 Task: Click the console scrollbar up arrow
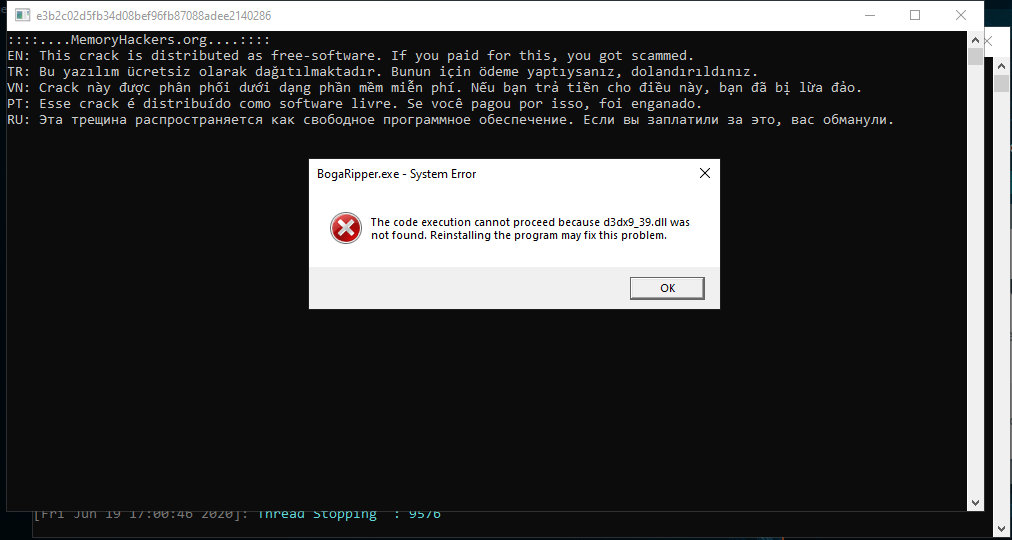pos(975,39)
